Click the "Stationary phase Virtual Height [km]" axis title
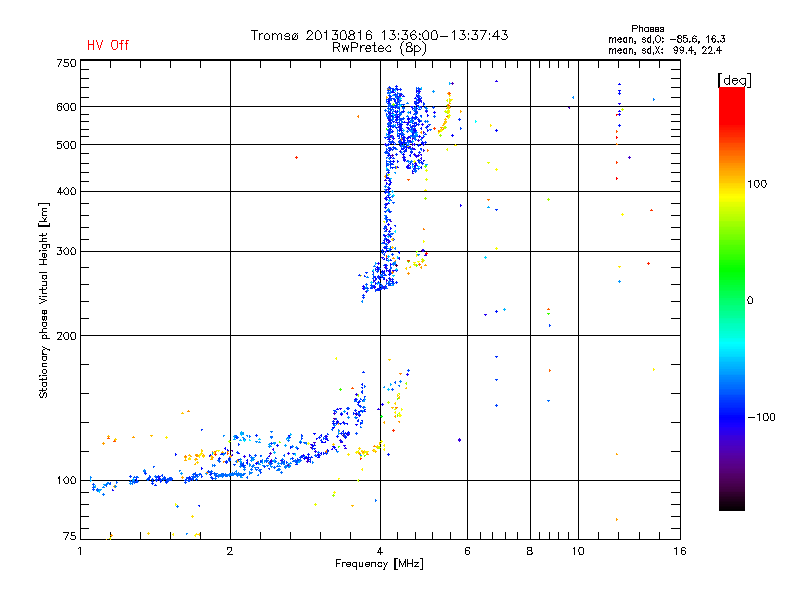The width and height of the screenshot is (800, 600). tap(44, 300)
